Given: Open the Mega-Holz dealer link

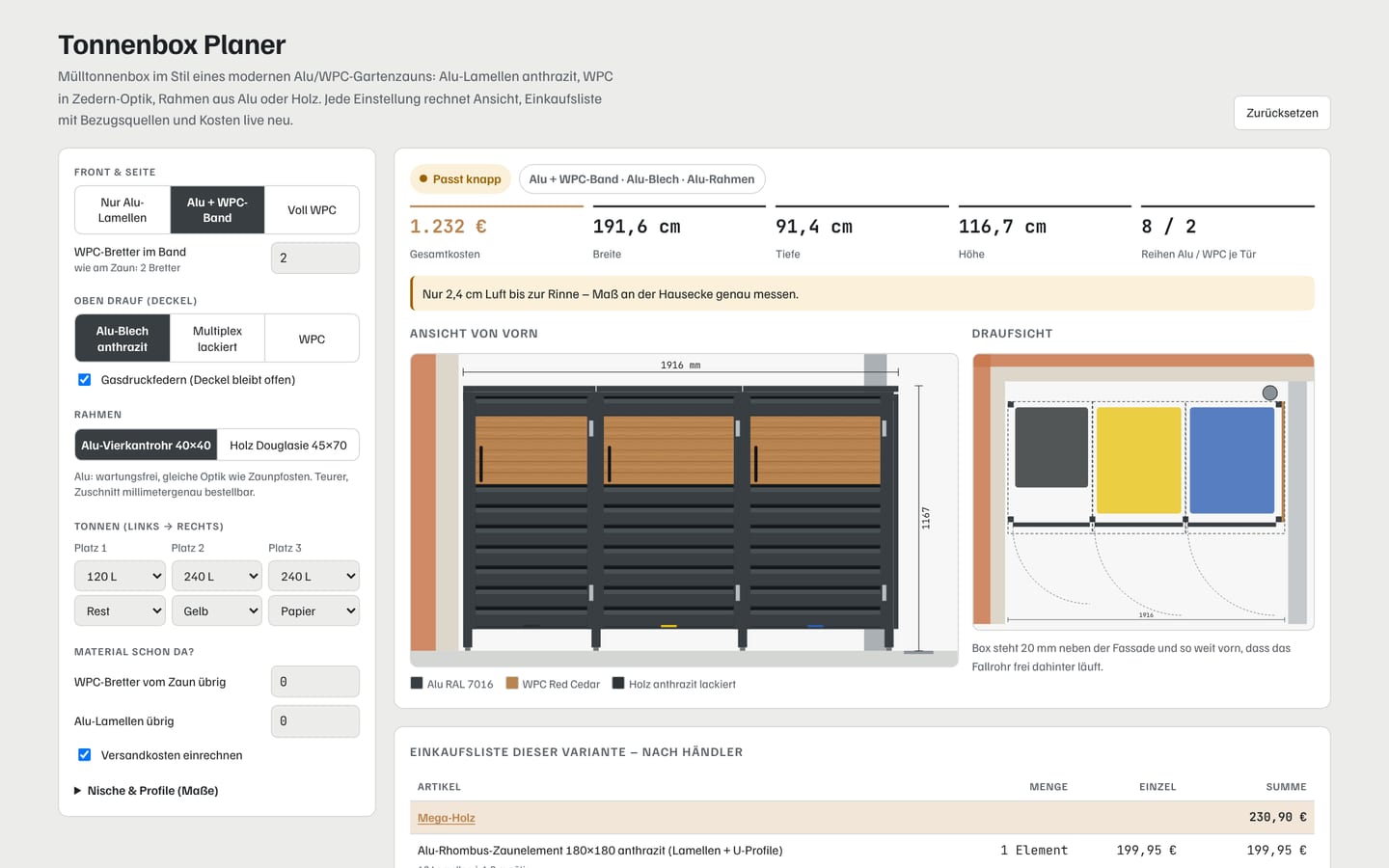Looking at the screenshot, I should [x=447, y=818].
